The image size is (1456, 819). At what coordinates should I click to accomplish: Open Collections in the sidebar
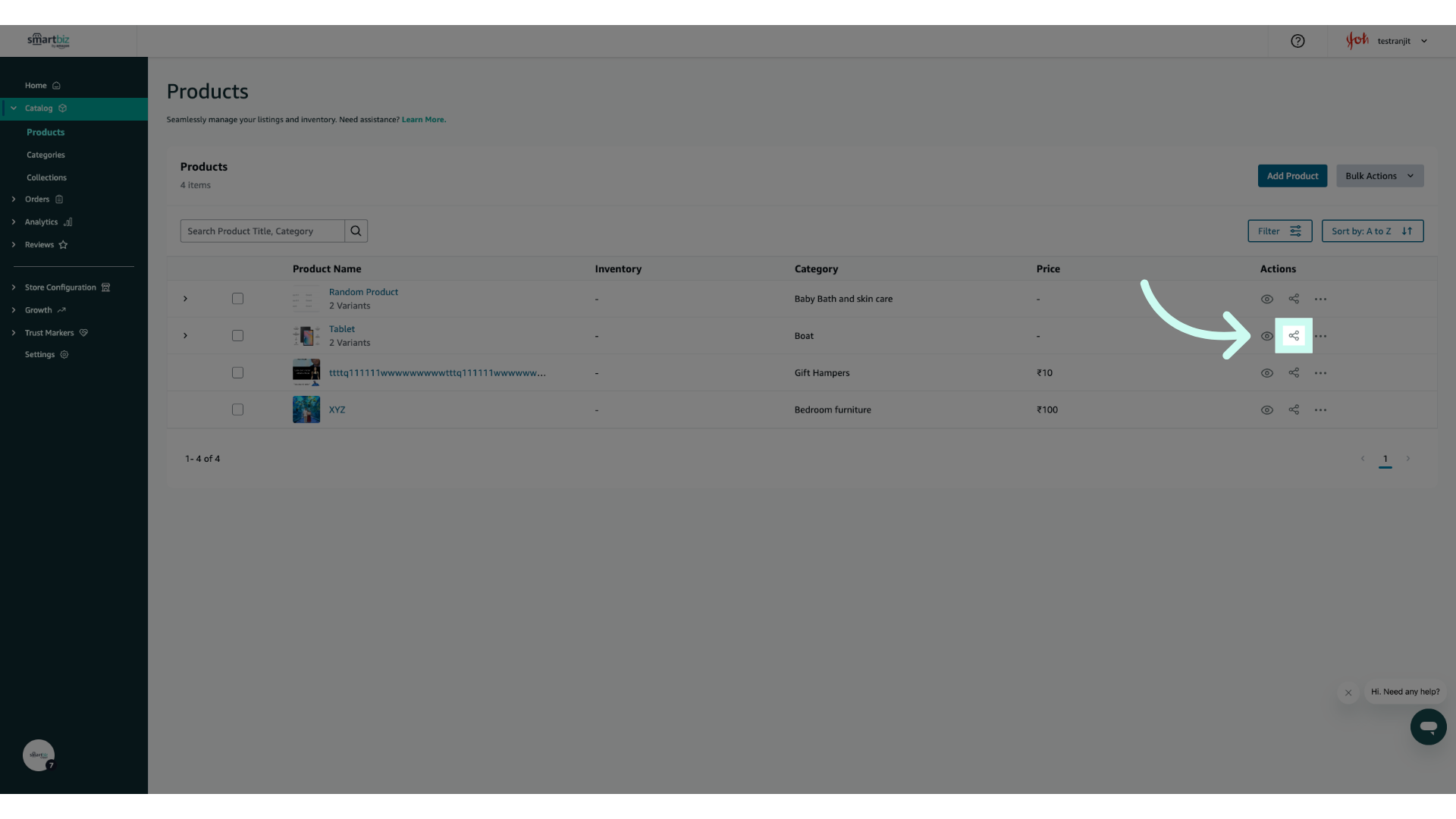point(46,177)
